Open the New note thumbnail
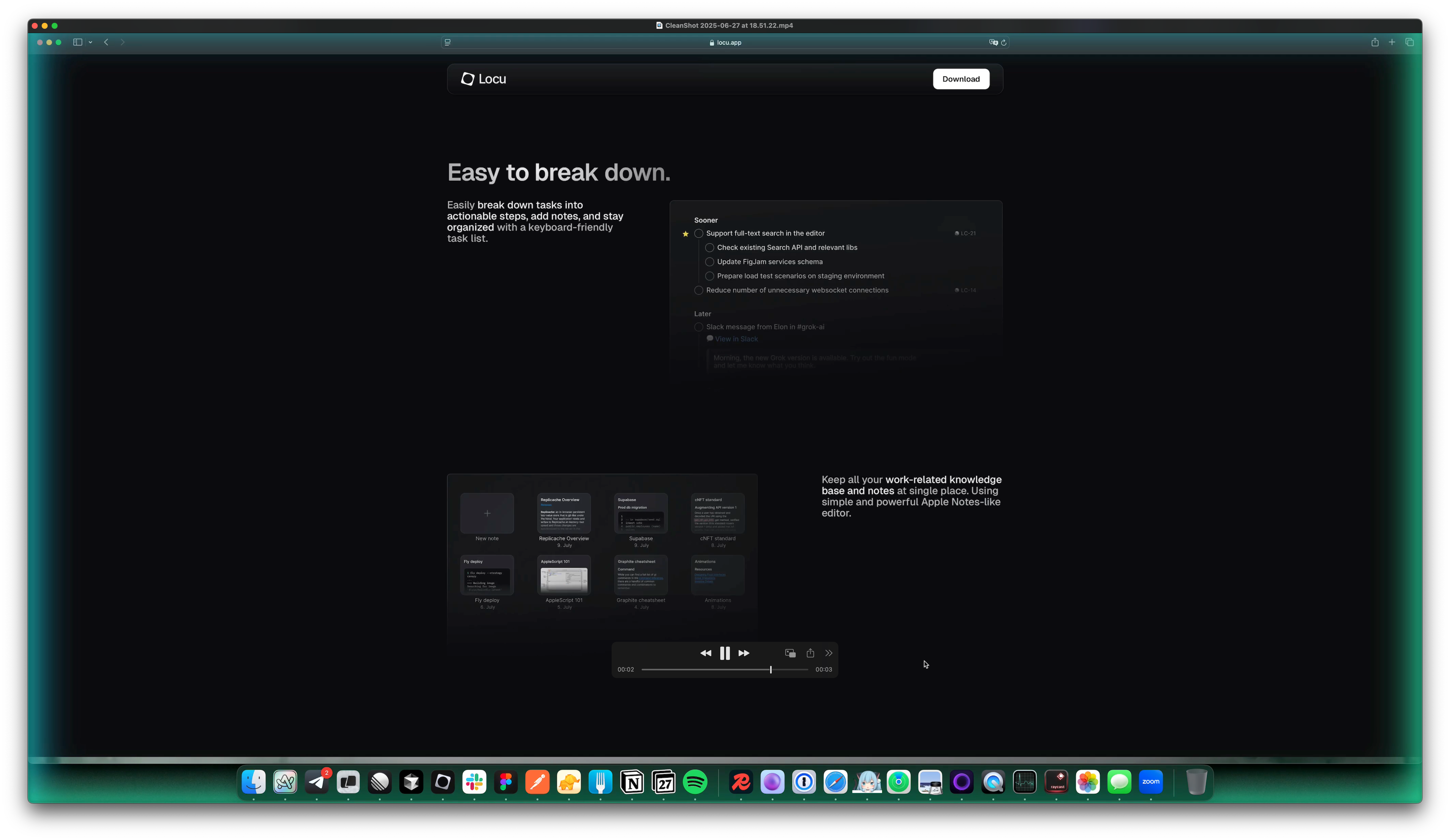This screenshot has width=1450, height=840. [487, 513]
